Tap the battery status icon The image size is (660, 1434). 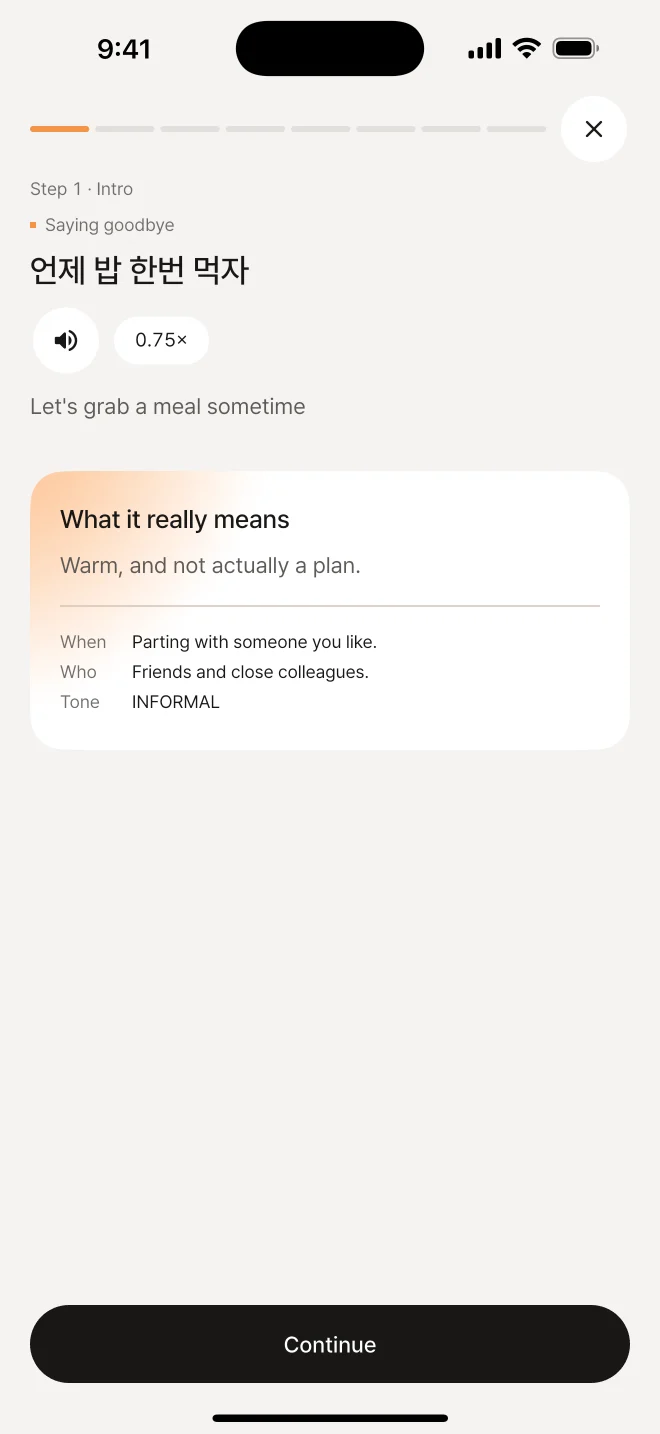575,48
